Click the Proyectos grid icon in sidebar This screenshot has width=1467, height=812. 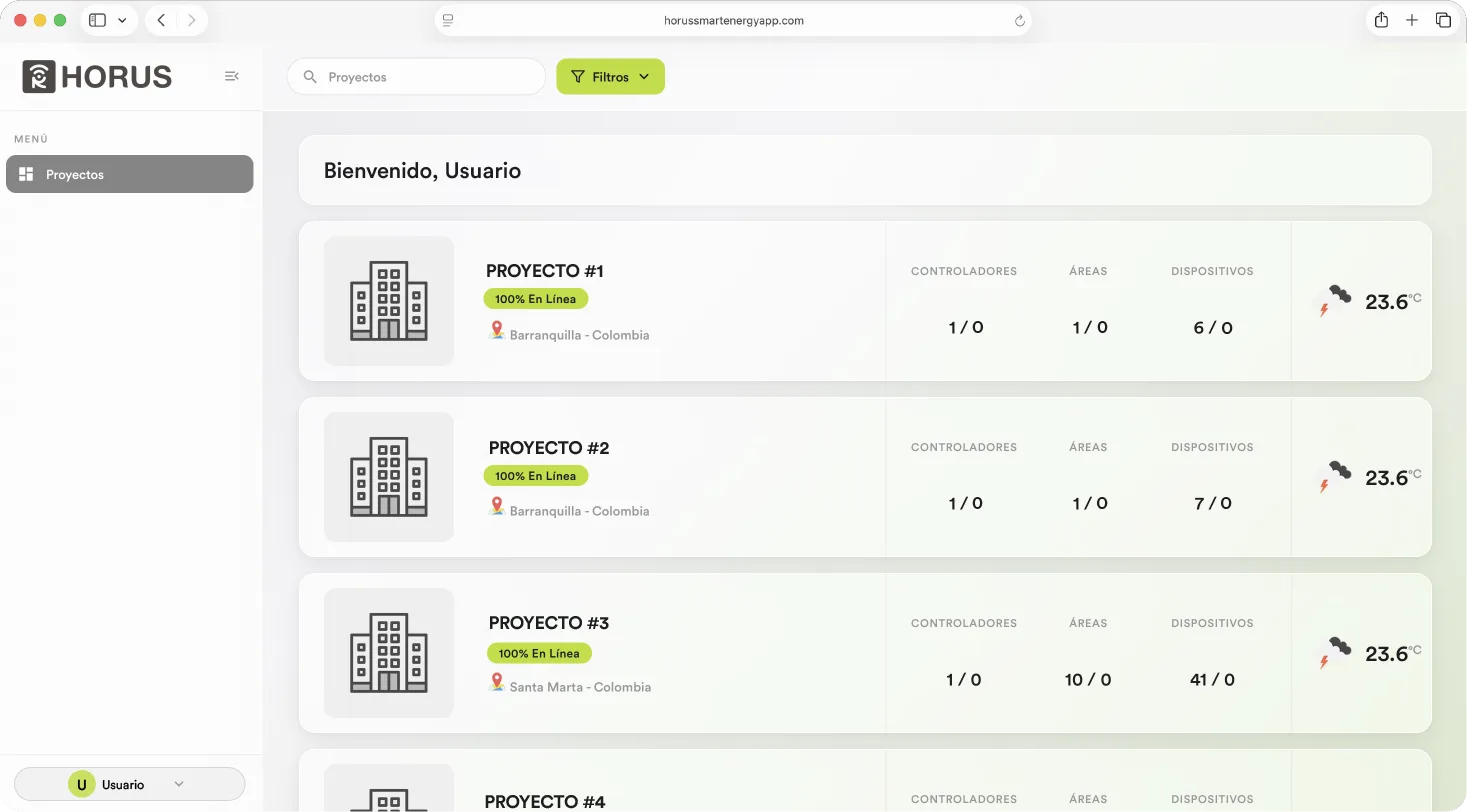(x=26, y=174)
